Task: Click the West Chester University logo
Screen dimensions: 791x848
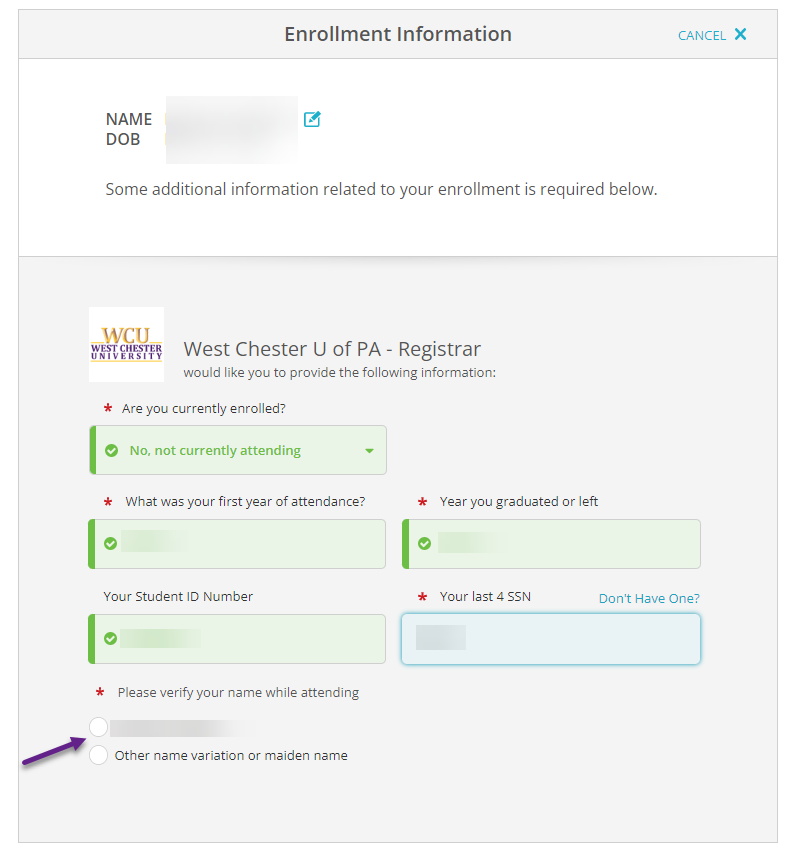Action: pyautogui.click(x=126, y=344)
